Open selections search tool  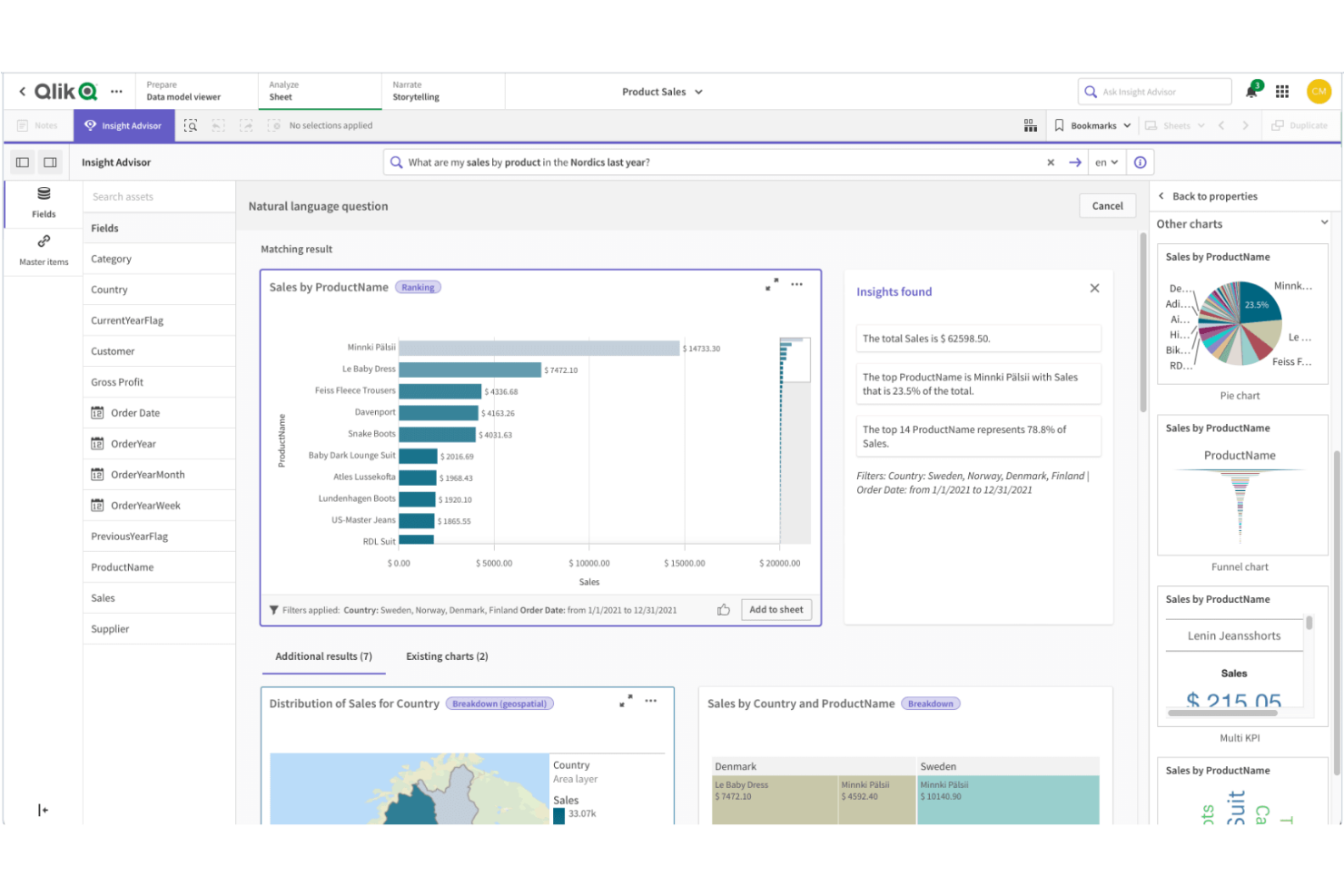tap(191, 125)
